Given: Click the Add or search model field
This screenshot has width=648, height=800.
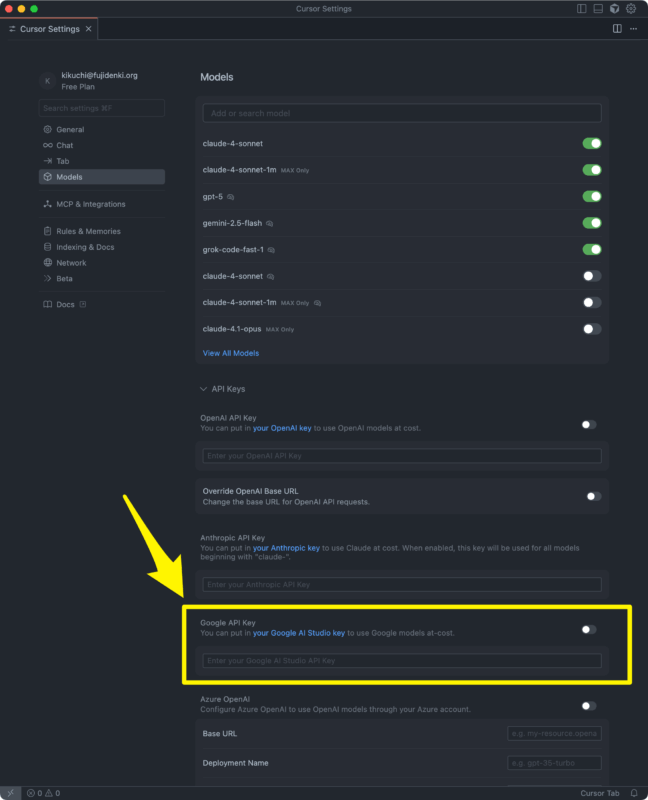Looking at the screenshot, I should tap(402, 113).
